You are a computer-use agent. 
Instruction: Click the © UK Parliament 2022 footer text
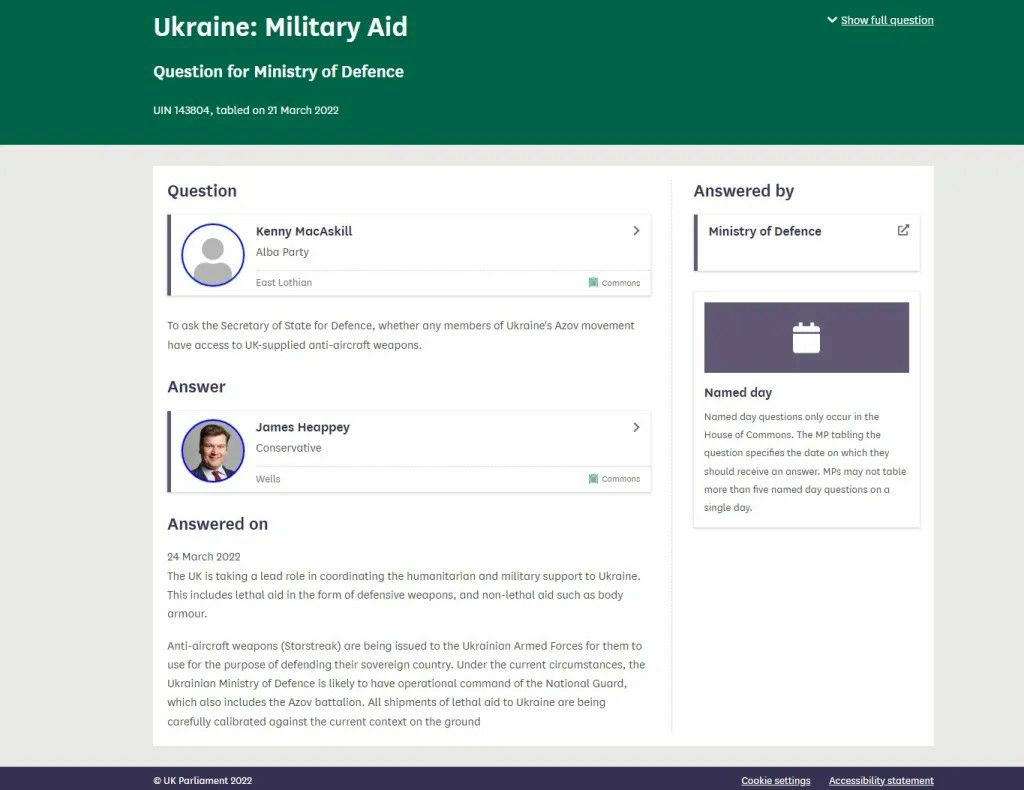point(202,780)
